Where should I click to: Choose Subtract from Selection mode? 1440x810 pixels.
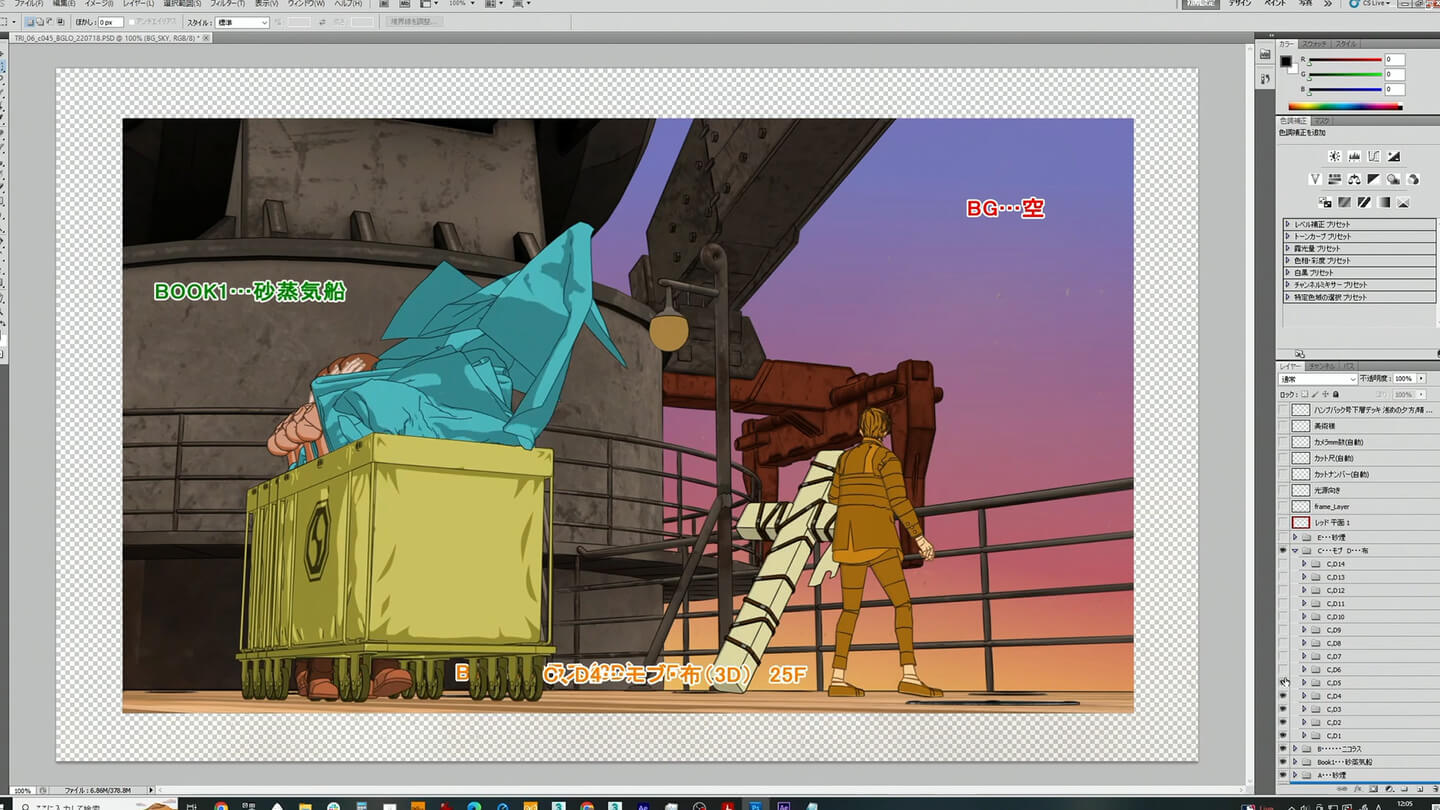(x=50, y=22)
